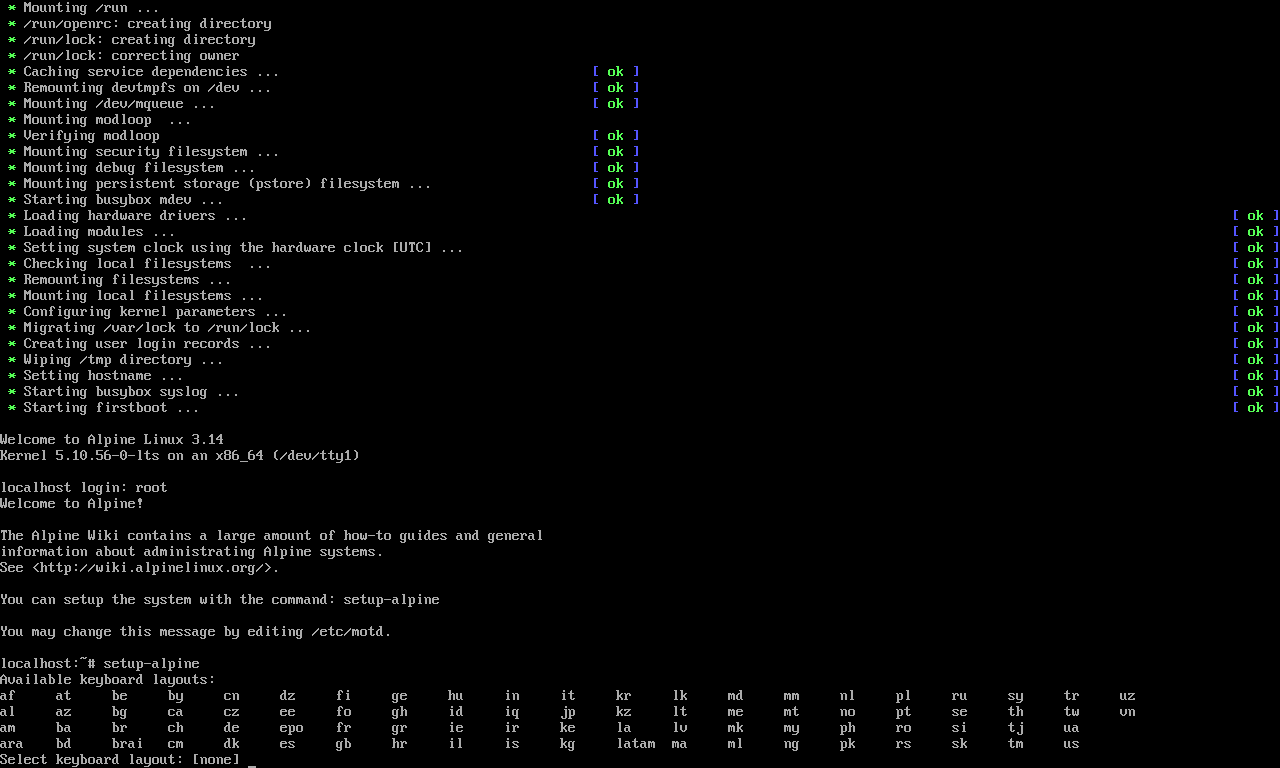Click the 'Mounting /run' line
Screen dimensions: 1280x768
coord(84,8)
